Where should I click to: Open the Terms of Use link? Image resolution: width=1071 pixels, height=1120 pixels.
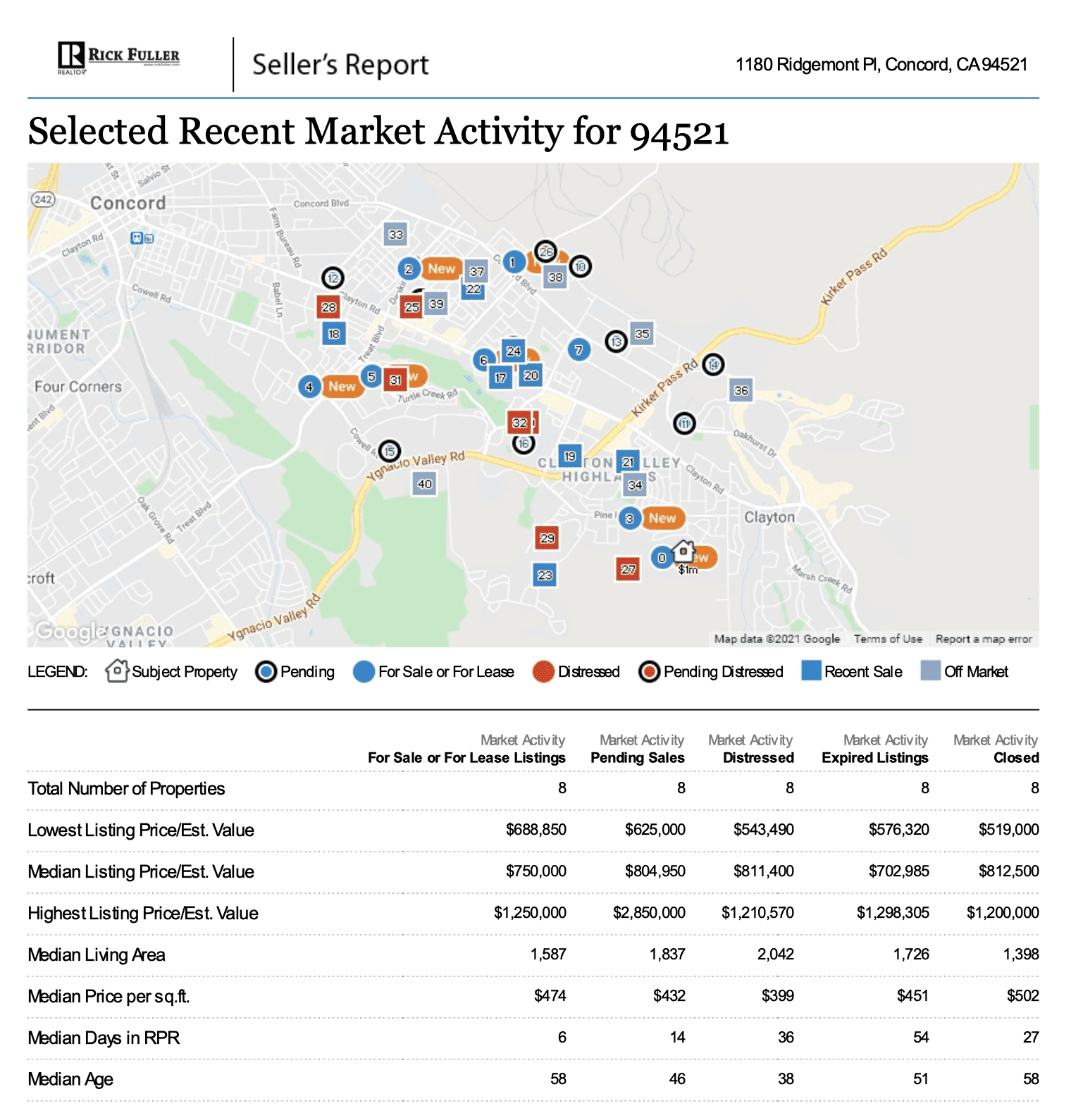pos(888,639)
